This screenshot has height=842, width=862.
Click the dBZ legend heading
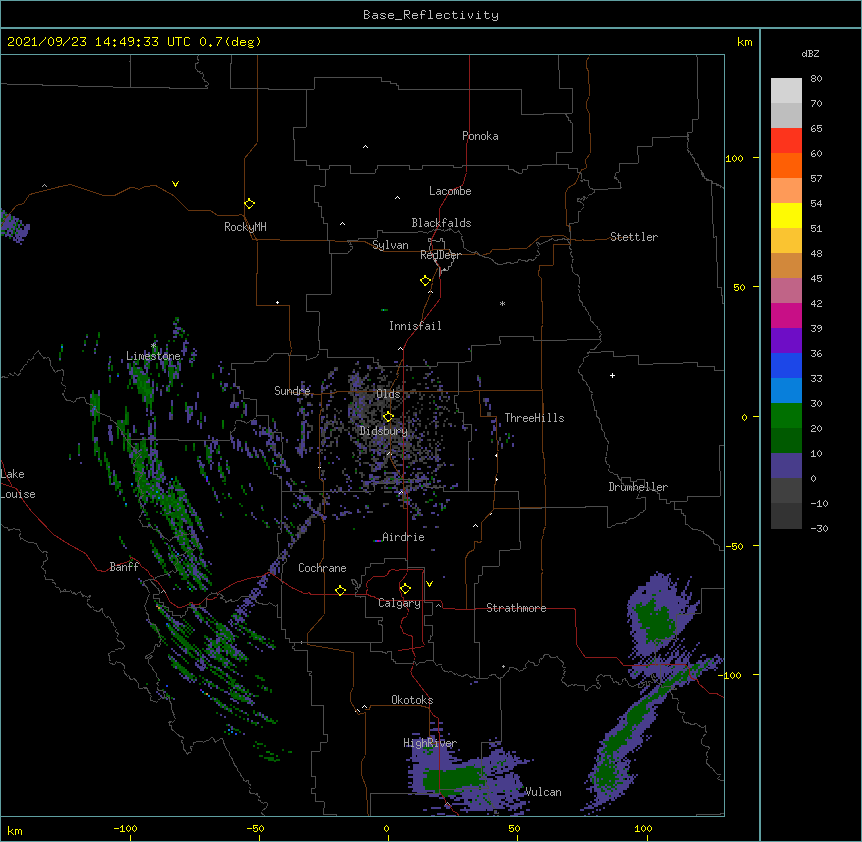coord(810,54)
